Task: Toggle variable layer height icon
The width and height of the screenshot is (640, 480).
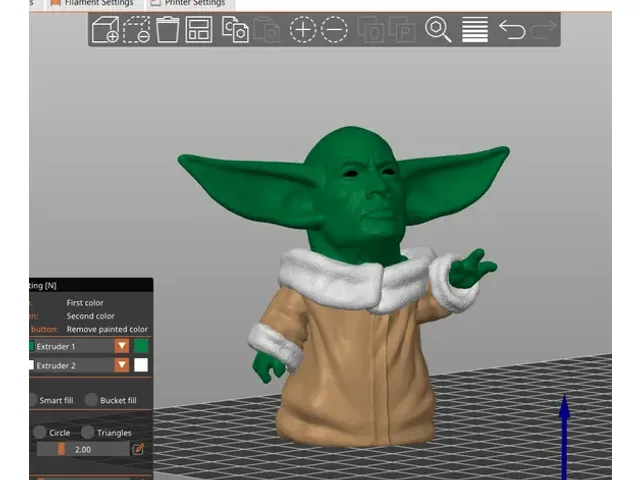Action: [x=475, y=29]
